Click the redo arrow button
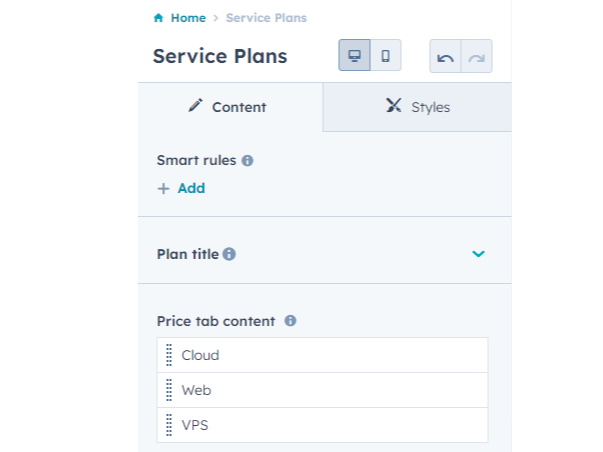The image size is (603, 452). 477,57
